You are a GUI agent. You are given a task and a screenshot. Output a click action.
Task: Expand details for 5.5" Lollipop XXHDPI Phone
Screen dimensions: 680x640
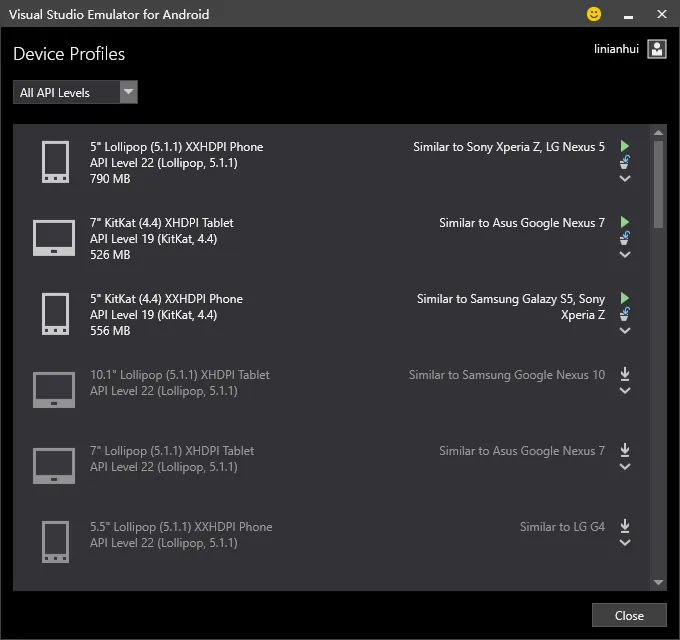click(x=625, y=543)
